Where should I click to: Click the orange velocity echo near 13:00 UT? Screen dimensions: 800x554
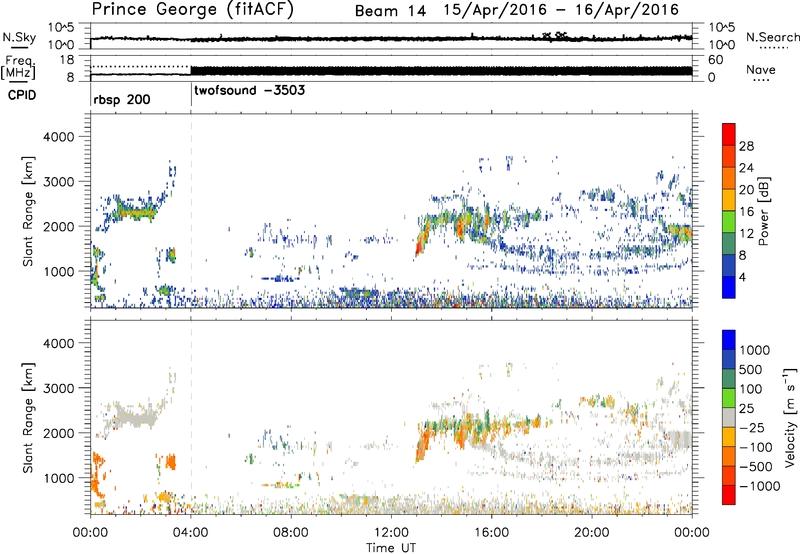click(x=422, y=447)
